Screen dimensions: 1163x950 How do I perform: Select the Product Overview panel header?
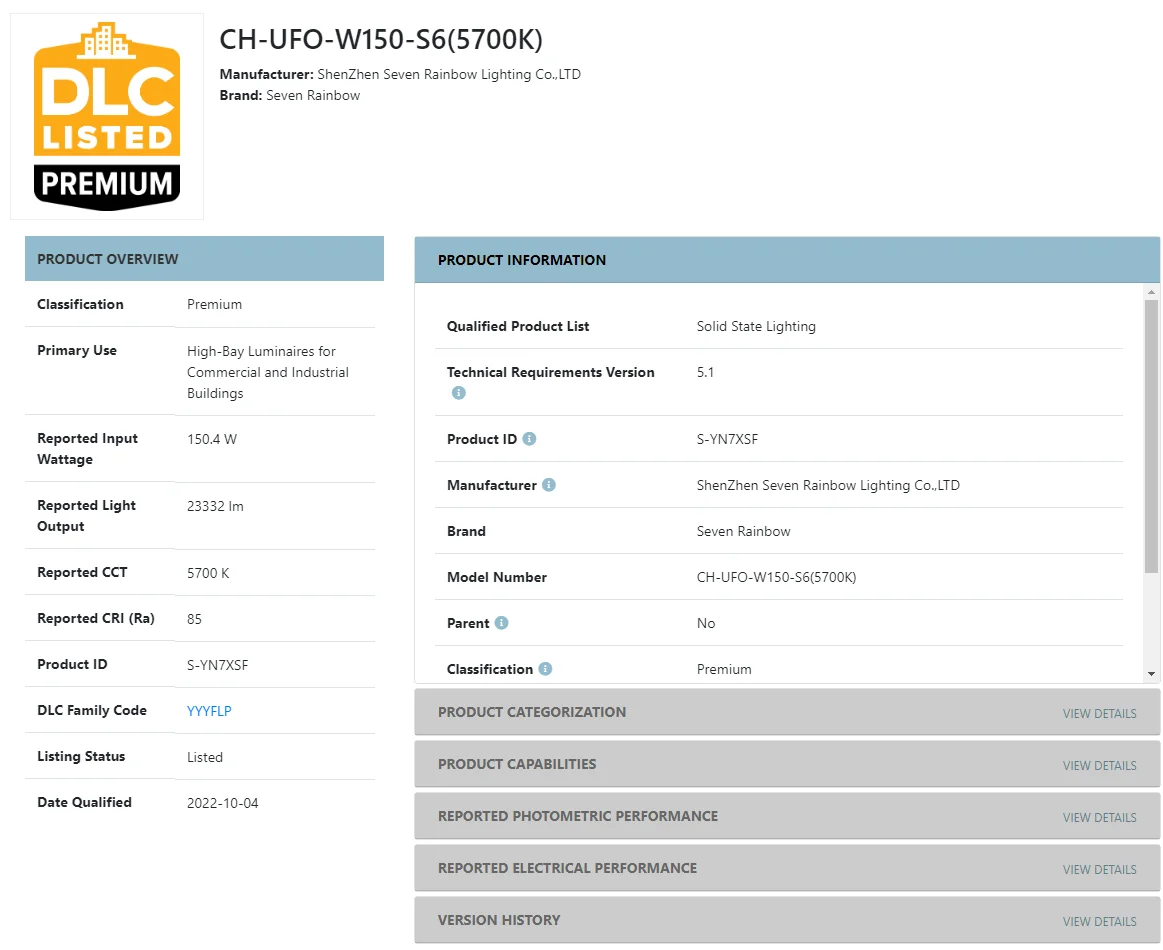tap(204, 259)
